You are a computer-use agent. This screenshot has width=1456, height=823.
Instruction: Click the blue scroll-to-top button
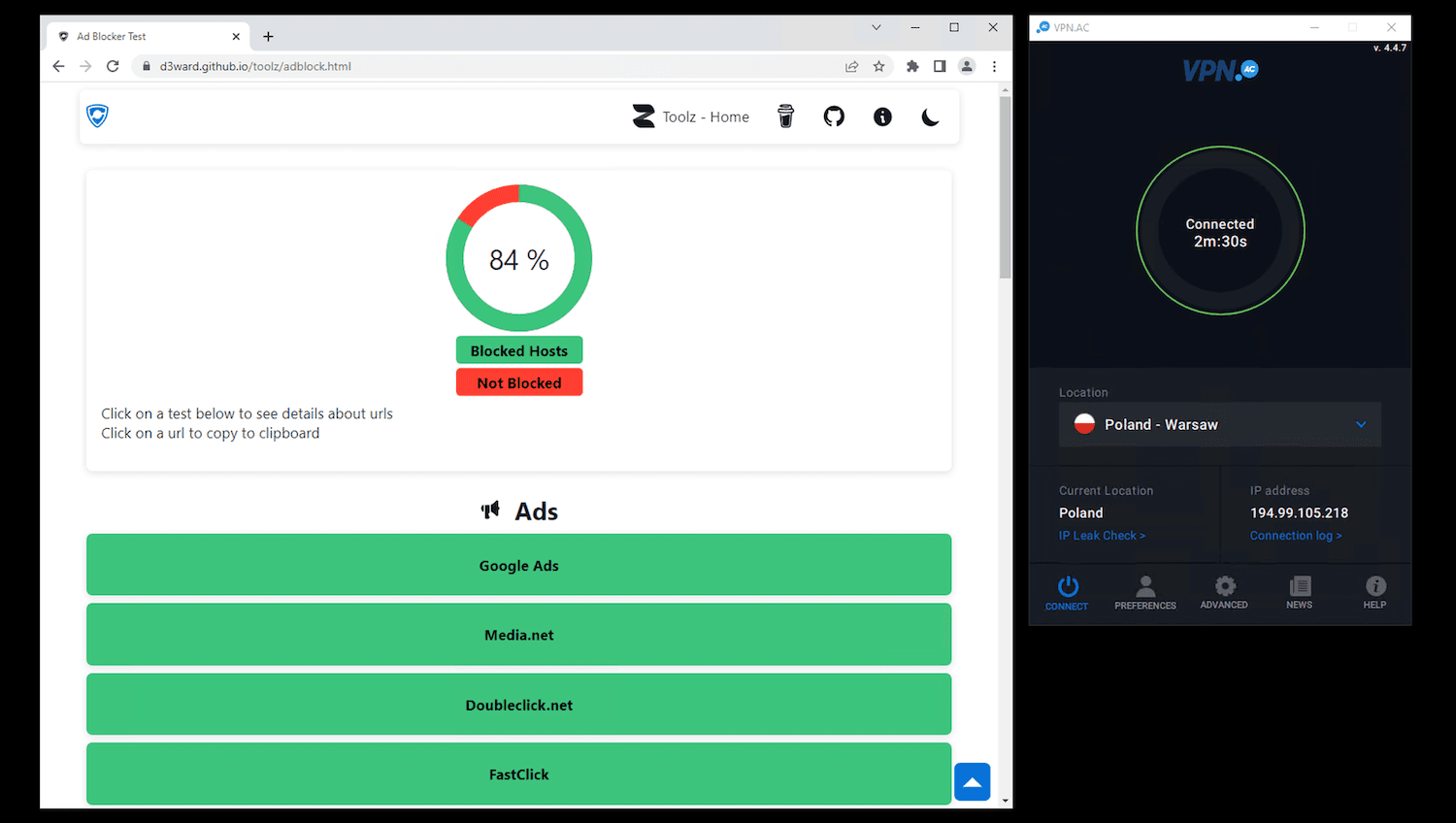pos(972,781)
